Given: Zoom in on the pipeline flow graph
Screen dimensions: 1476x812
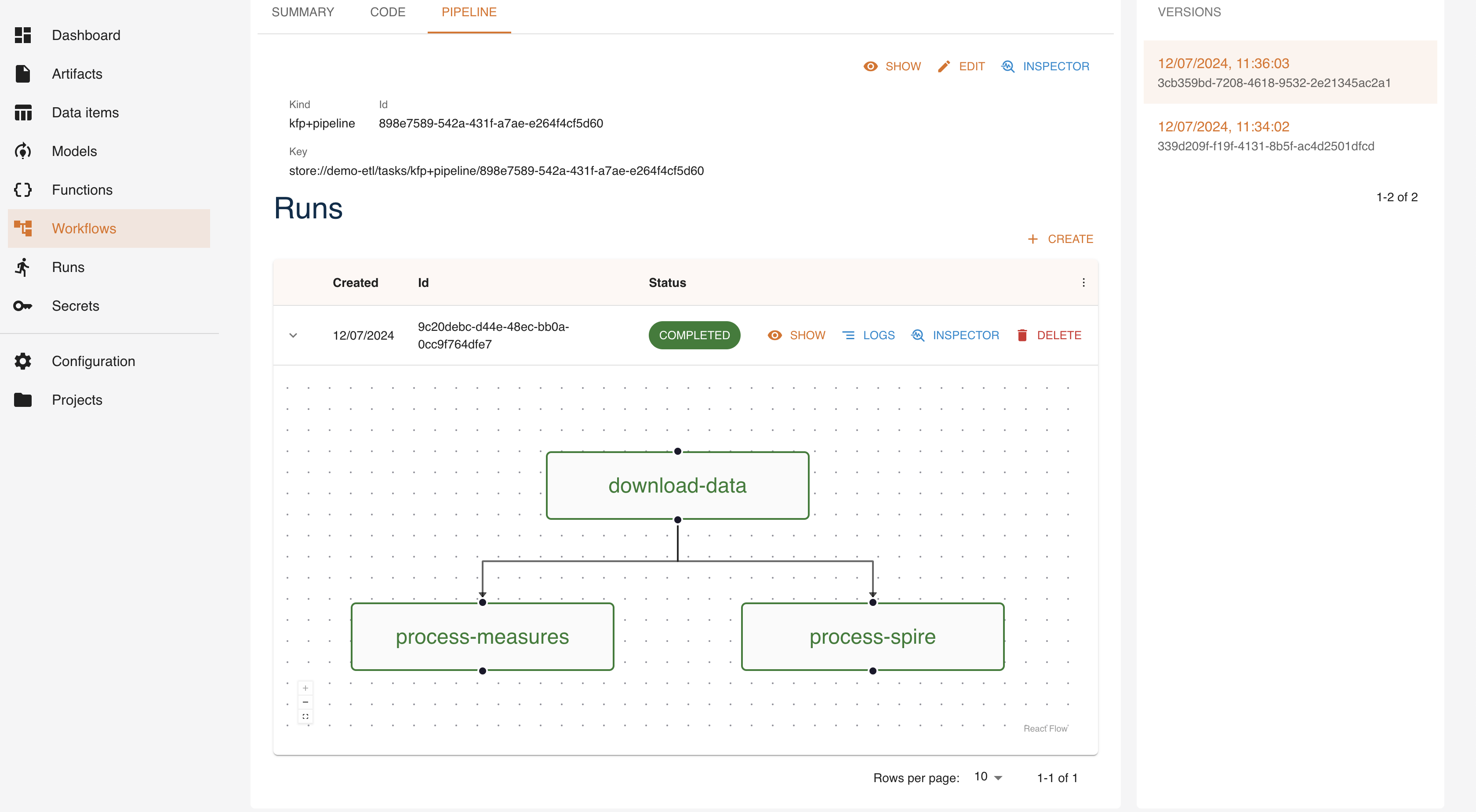Looking at the screenshot, I should tap(305, 688).
